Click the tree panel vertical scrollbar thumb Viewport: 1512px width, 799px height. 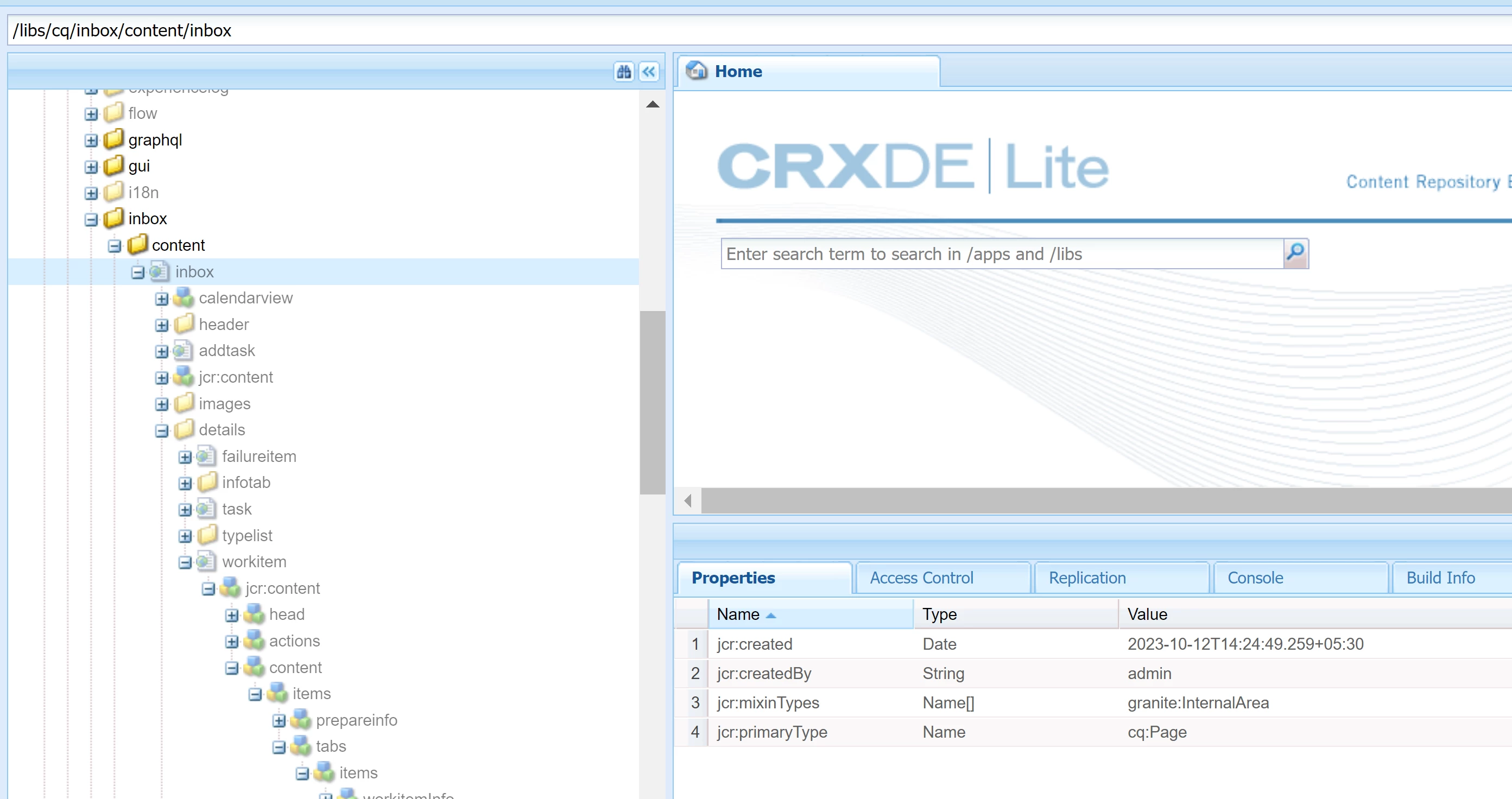point(652,402)
